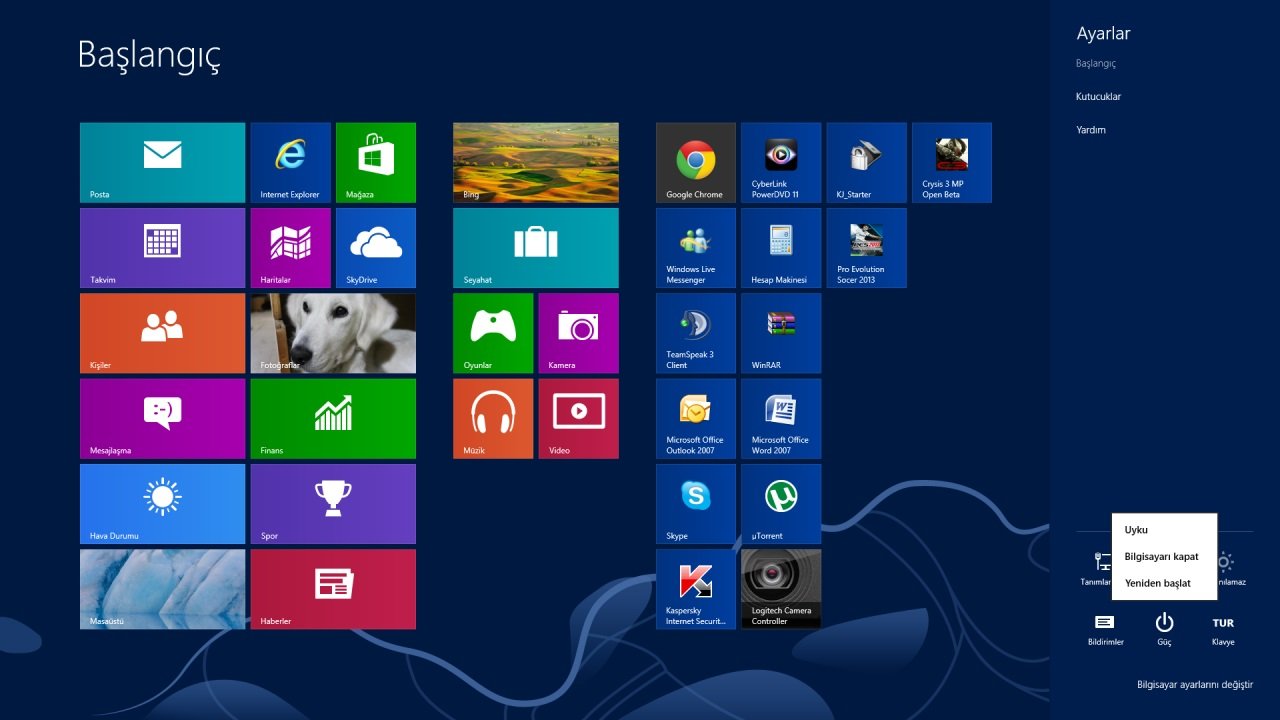Open Microsoft Office Word 2007
The height and width of the screenshot is (720, 1280).
click(781, 419)
